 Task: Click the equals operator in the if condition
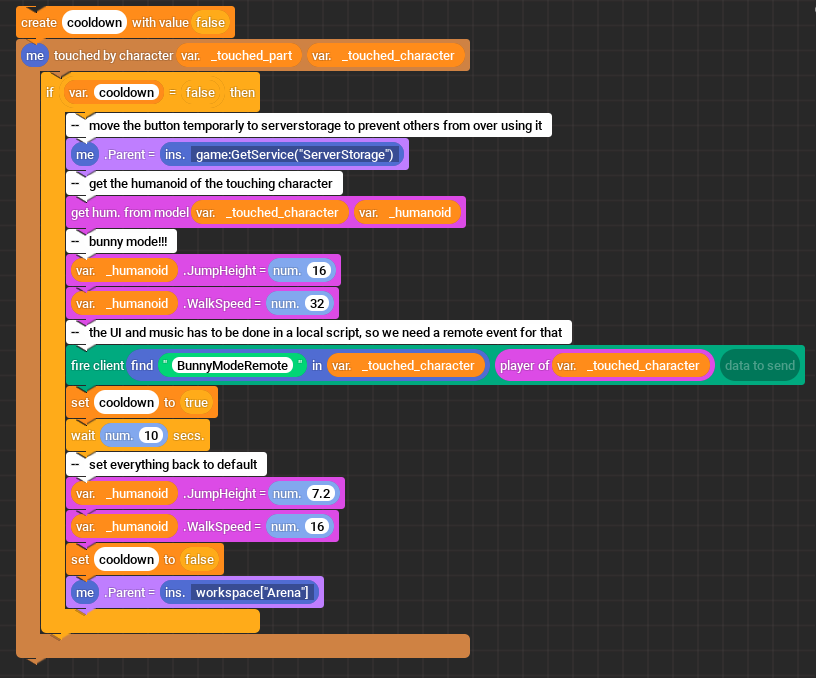pos(173,93)
